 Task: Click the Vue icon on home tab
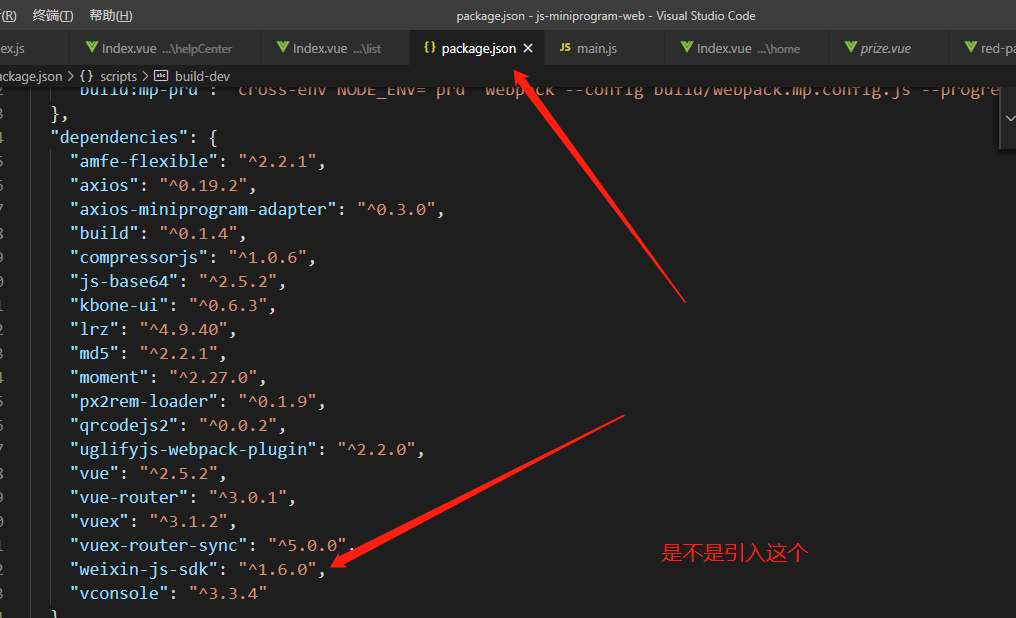pyautogui.click(x=687, y=47)
